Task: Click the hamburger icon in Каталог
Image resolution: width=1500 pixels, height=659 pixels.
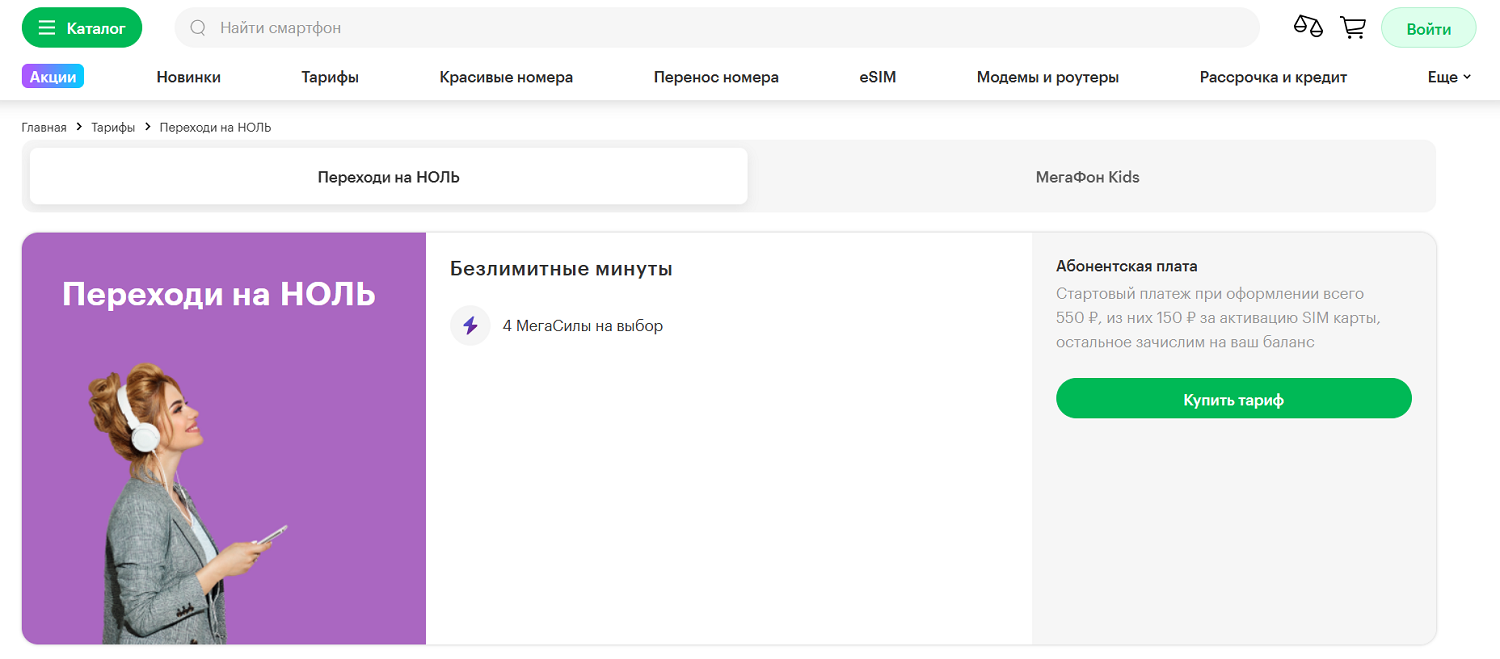Action: (47, 28)
